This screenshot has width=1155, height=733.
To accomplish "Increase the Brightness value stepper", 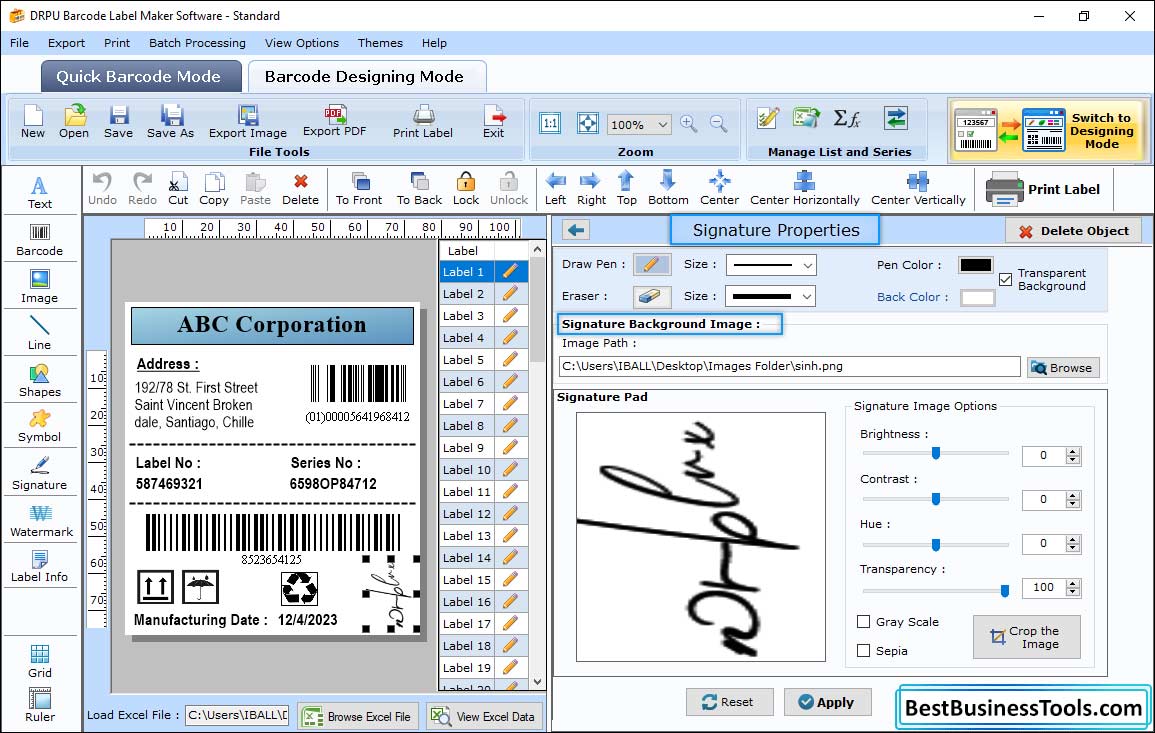I will click(x=1073, y=452).
